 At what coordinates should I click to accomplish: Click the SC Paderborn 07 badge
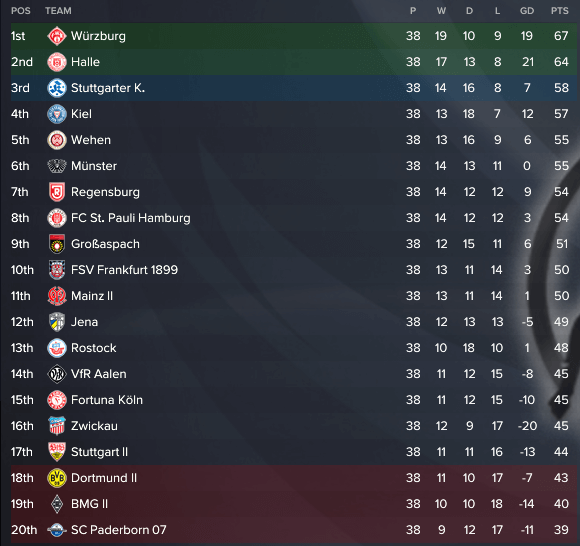(57, 530)
